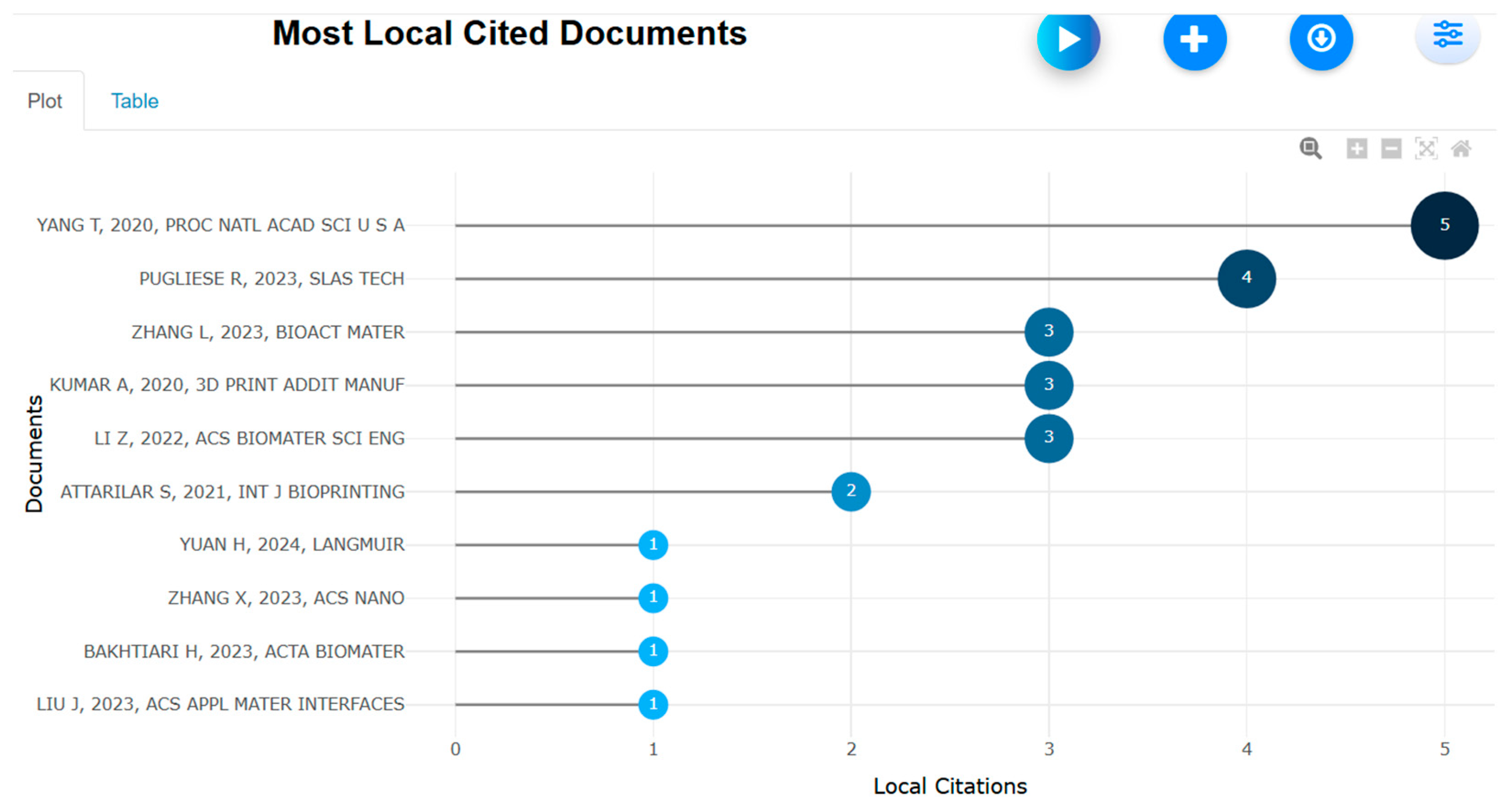Image resolution: width=1509 pixels, height=812 pixels.
Task: Click the KUMAR A, 2020 document label
Action: pyautogui.click(x=227, y=385)
